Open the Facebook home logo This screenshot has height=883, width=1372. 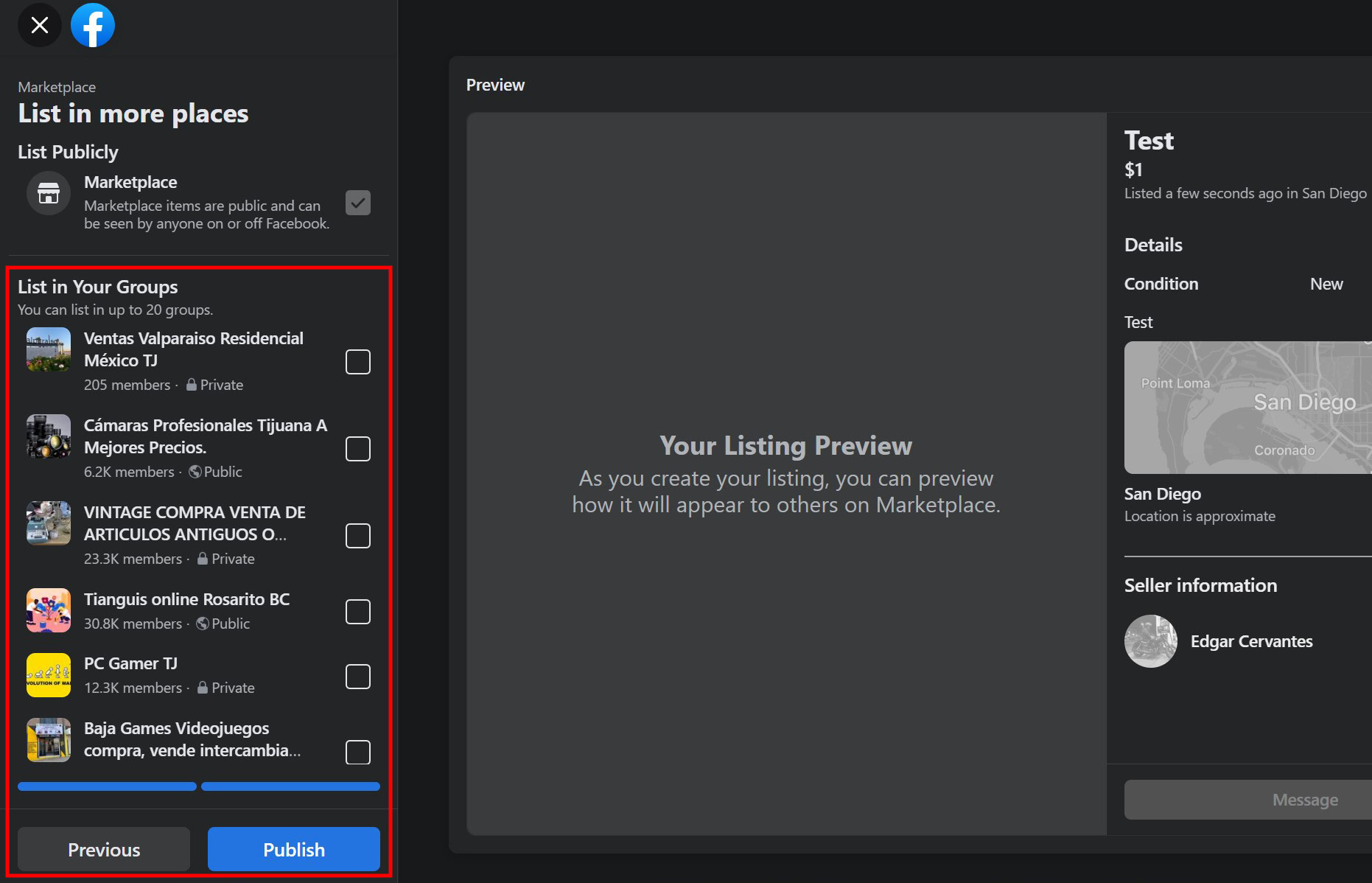click(93, 25)
